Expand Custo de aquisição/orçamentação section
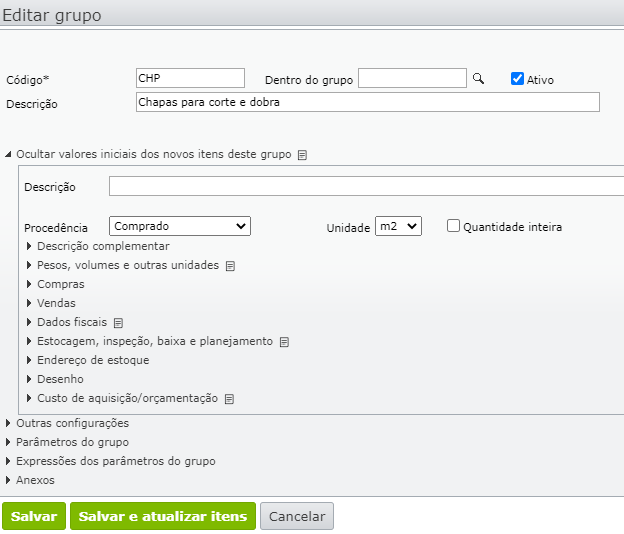624x534 pixels. click(122, 398)
